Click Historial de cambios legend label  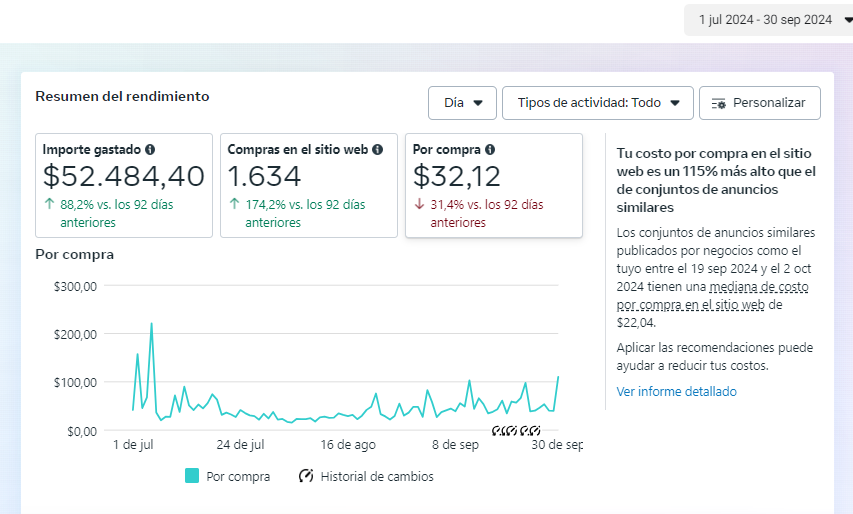click(x=377, y=476)
